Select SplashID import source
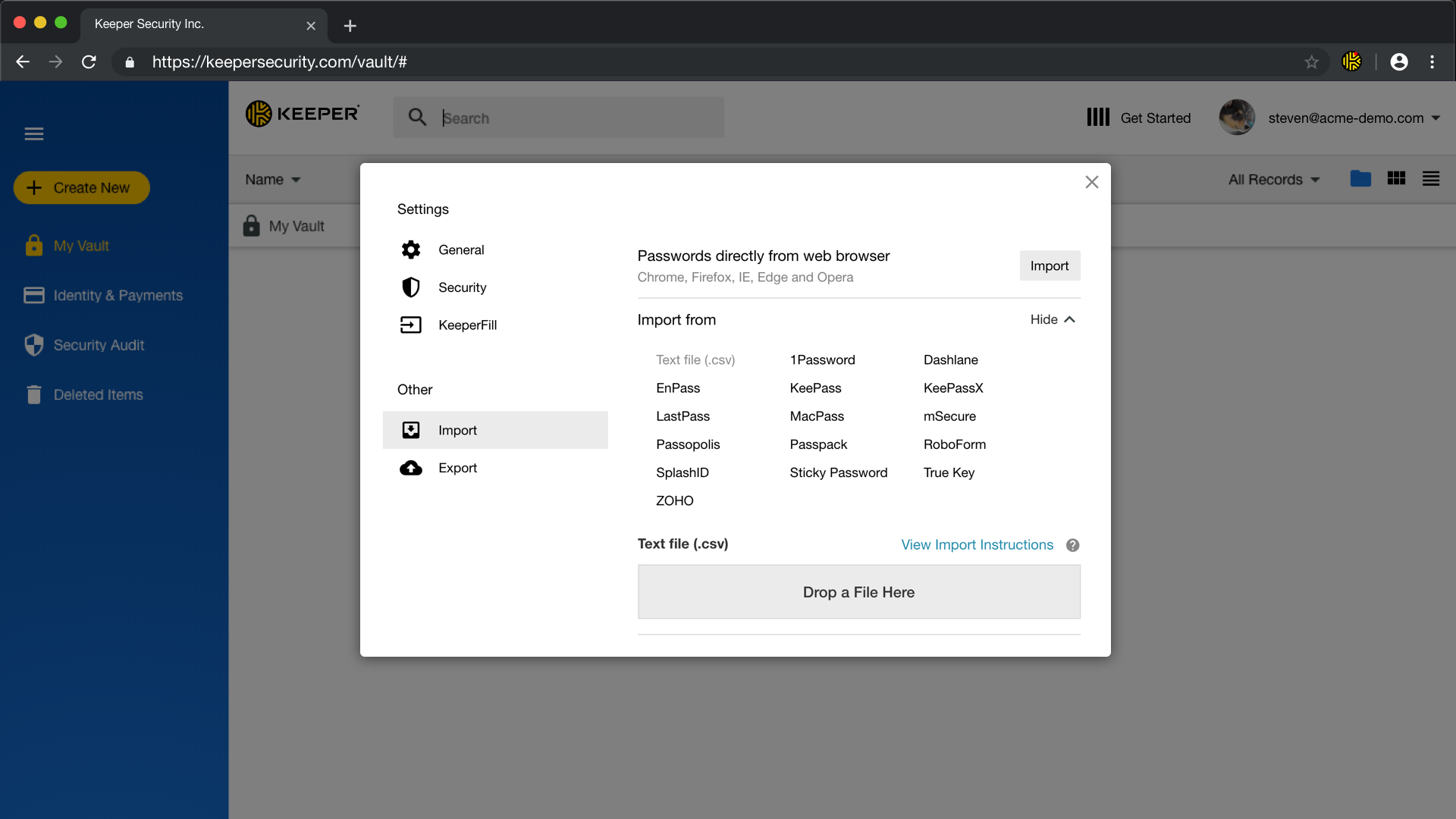The image size is (1456, 819). (x=682, y=472)
